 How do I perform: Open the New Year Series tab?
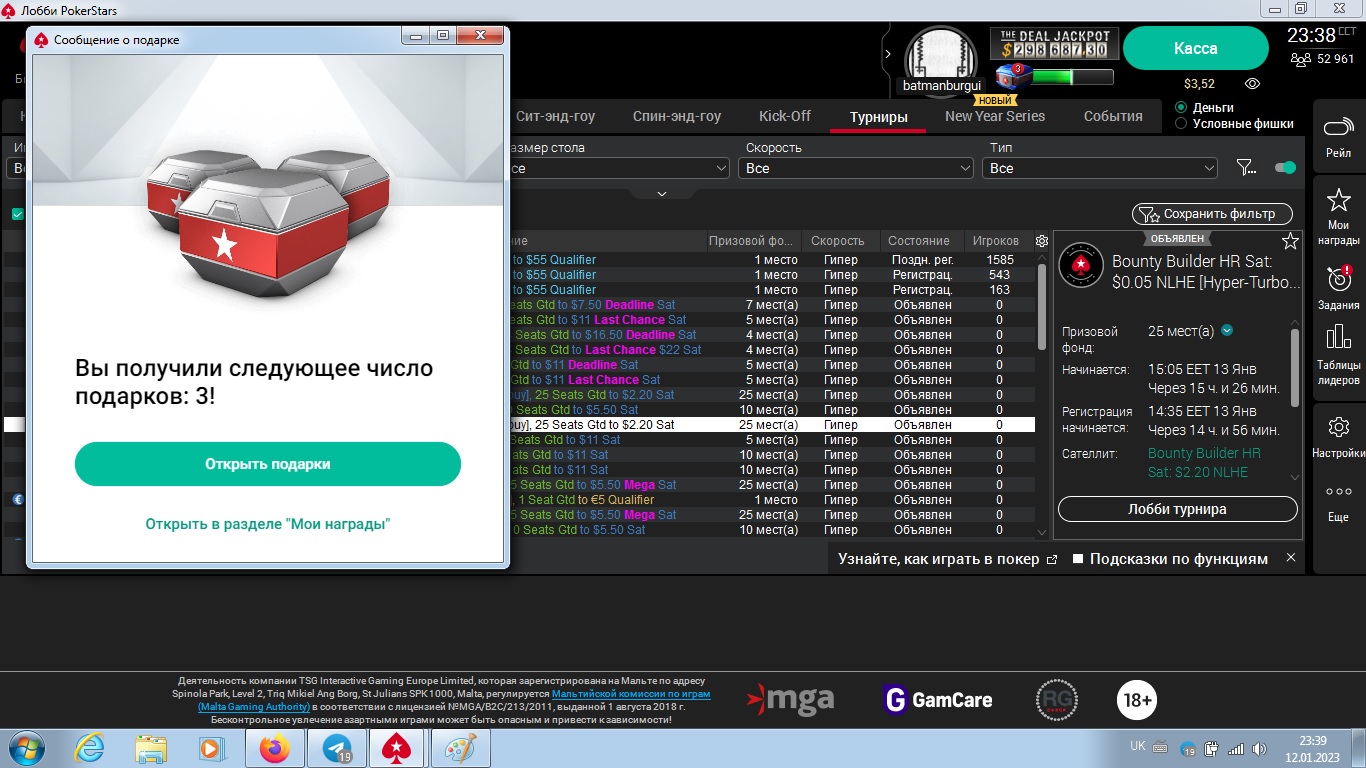point(995,116)
